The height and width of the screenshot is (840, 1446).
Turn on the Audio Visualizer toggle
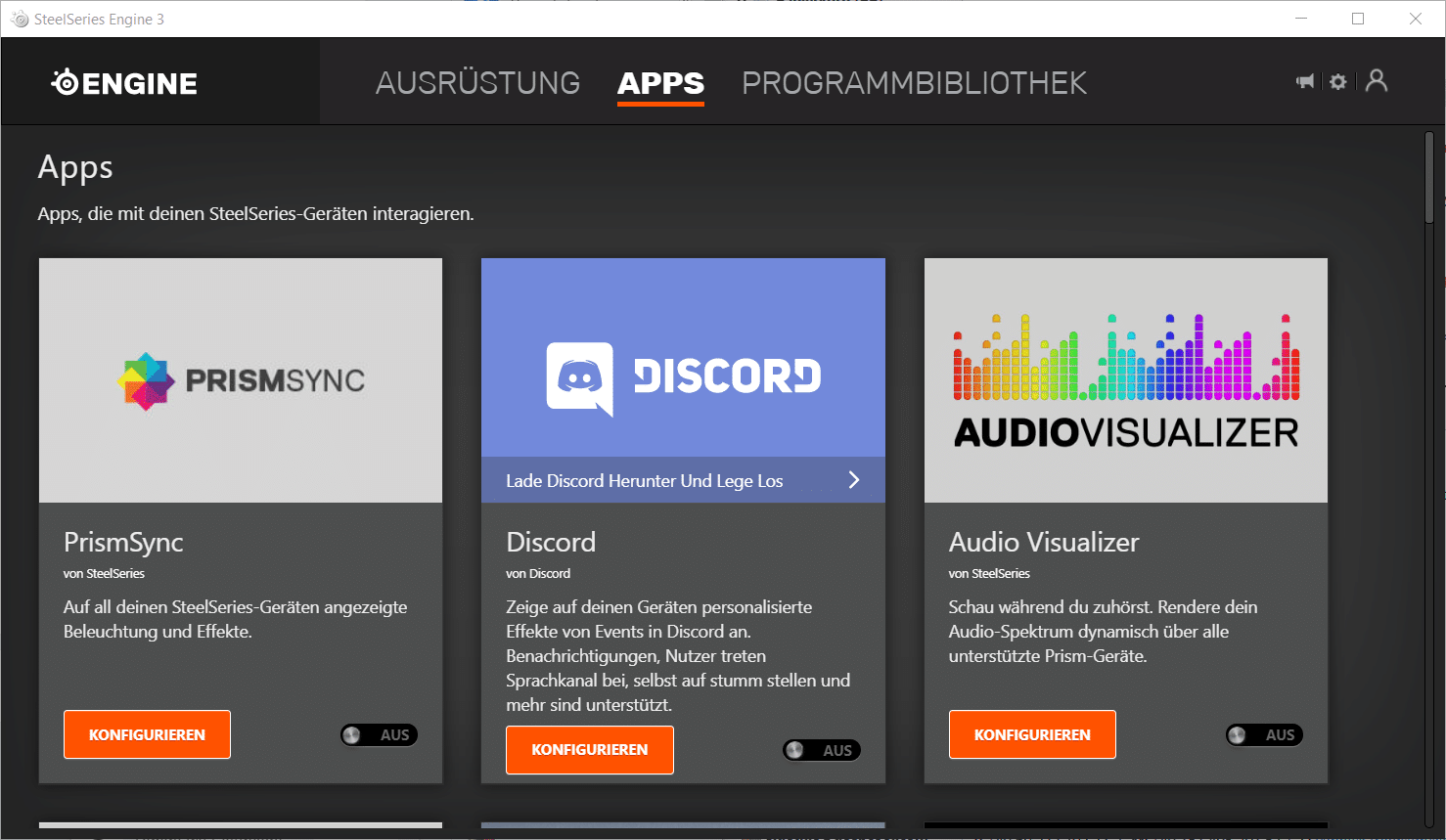[1264, 735]
